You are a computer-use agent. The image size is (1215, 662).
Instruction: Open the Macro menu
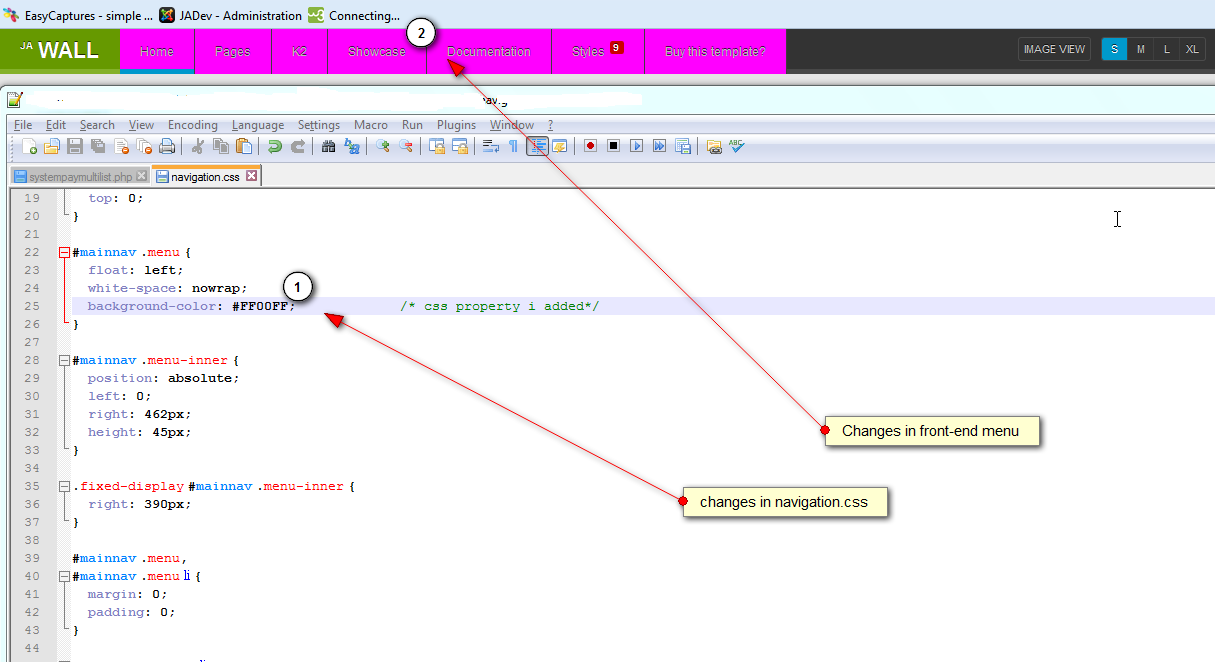click(371, 125)
